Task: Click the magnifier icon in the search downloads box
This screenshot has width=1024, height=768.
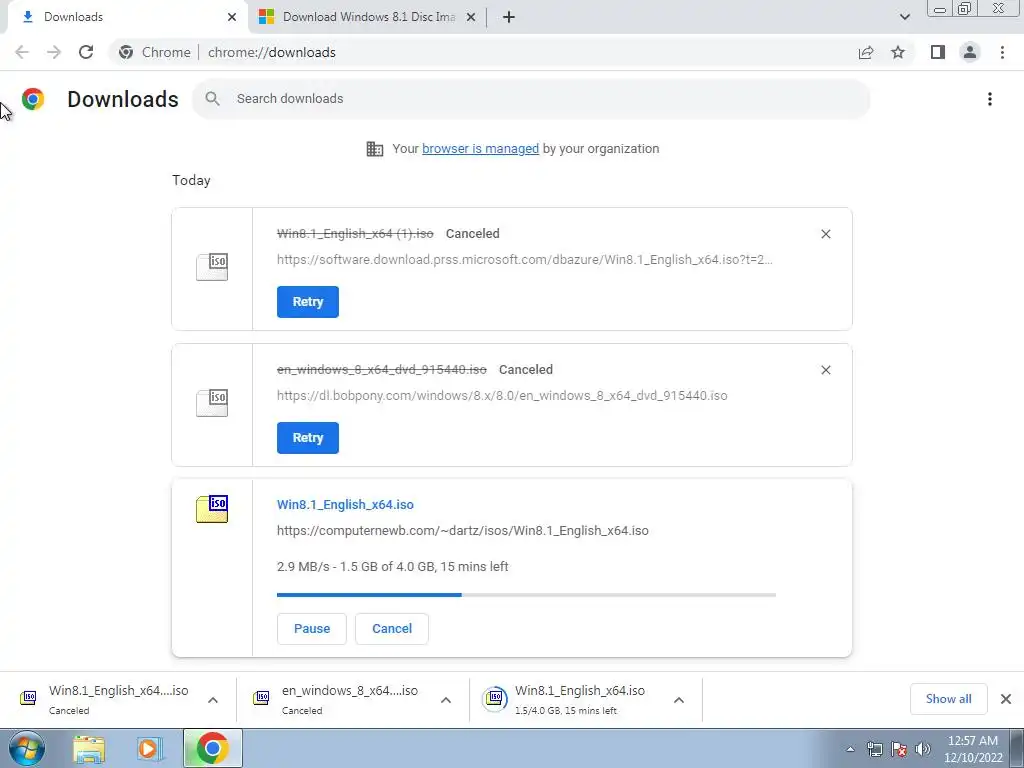Action: [x=212, y=99]
